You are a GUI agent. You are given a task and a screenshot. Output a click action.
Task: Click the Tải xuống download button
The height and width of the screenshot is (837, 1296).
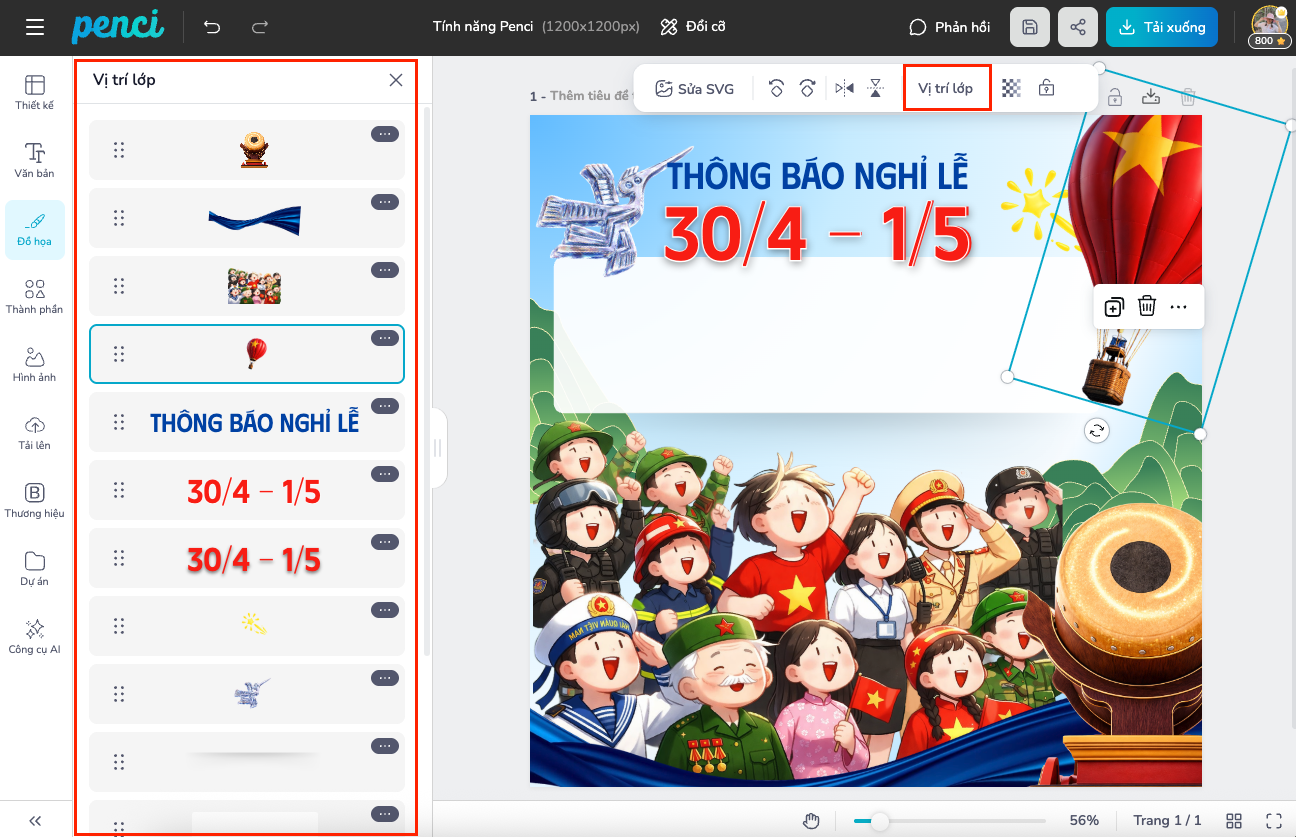[1162, 28]
